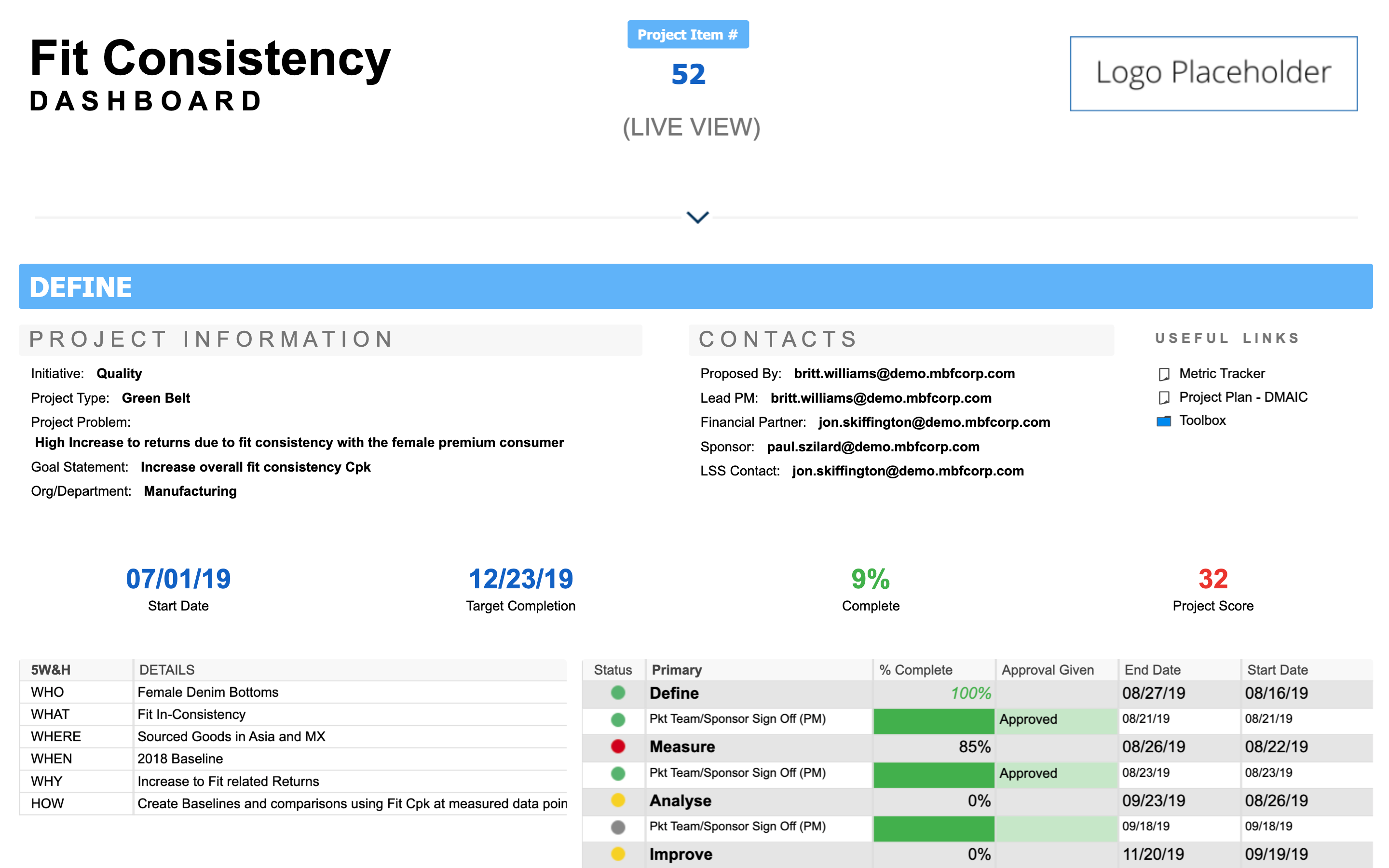Open the Project Plan - DMAIC link
The width and height of the screenshot is (1389, 868).
coord(1243,397)
